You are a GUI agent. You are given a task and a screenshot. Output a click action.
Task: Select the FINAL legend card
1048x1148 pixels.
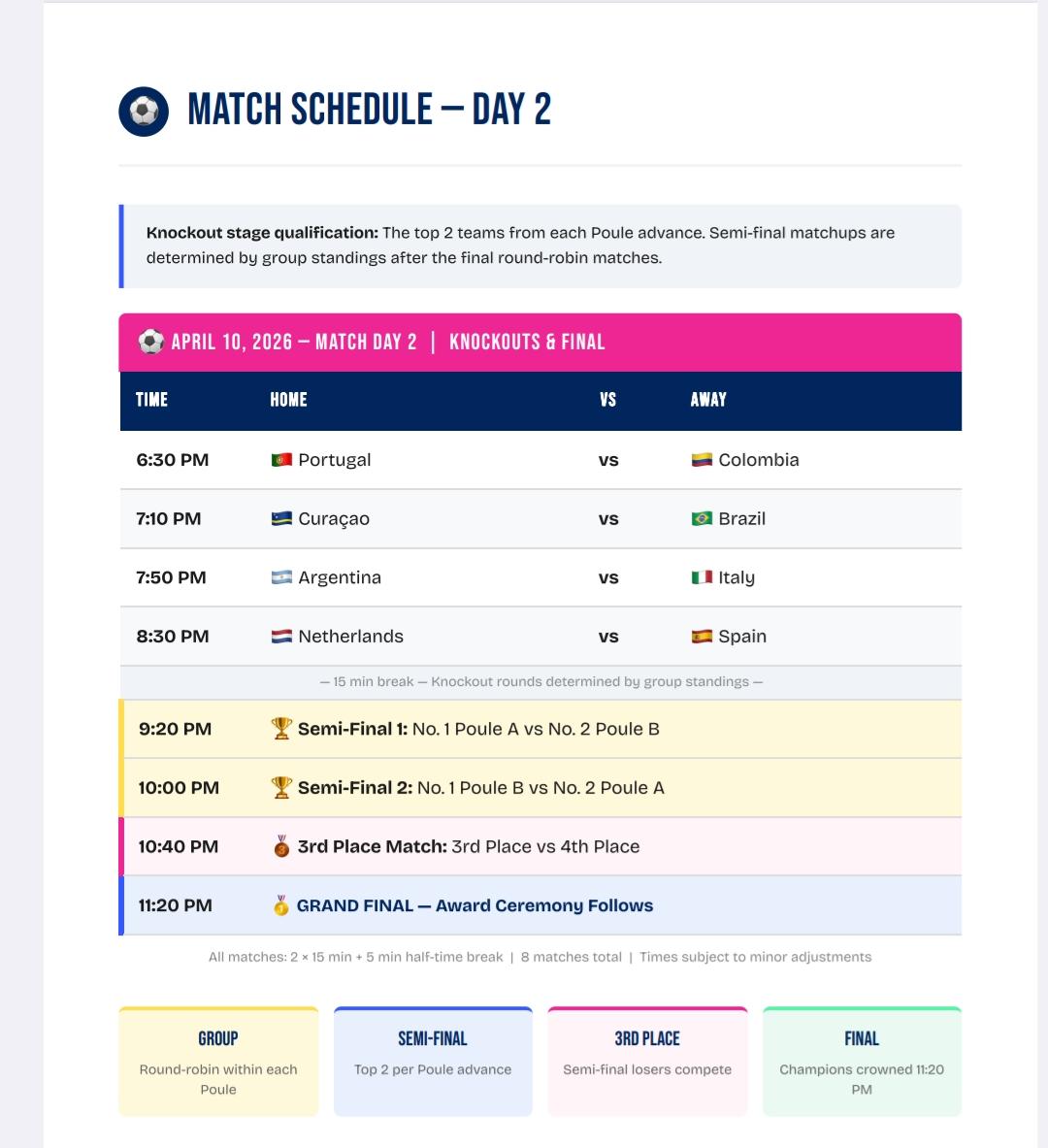pyautogui.click(x=862, y=1062)
